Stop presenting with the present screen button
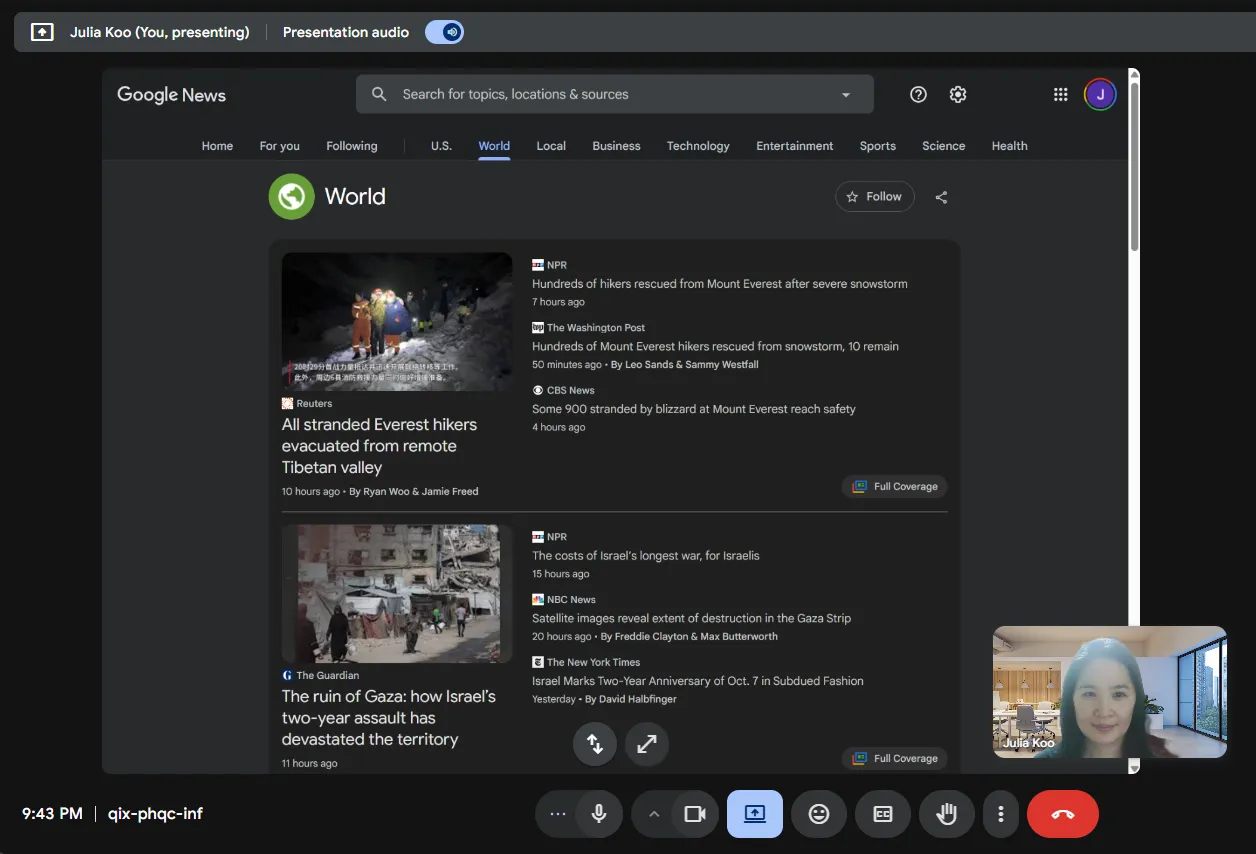This screenshot has height=854, width=1256. (x=755, y=814)
